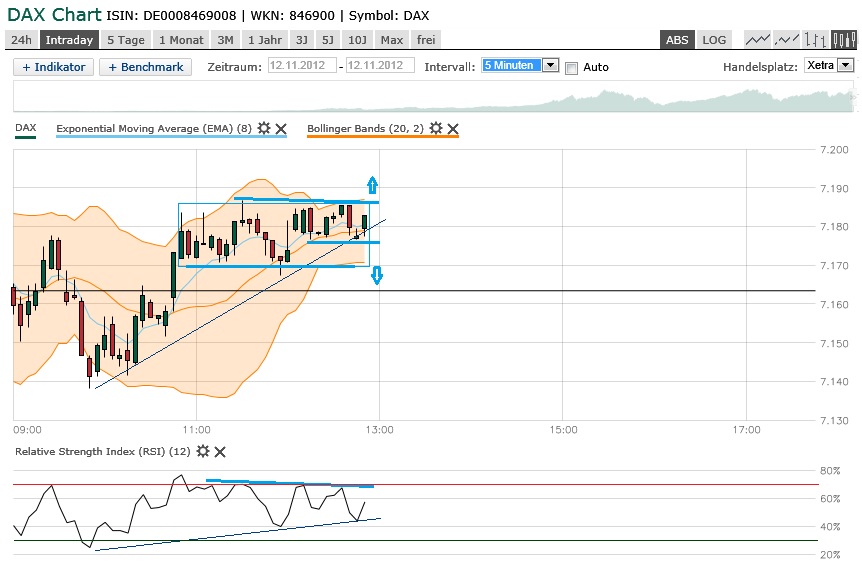Select the candlestick chart type icon
The height and width of the screenshot is (568, 862).
(x=844, y=40)
